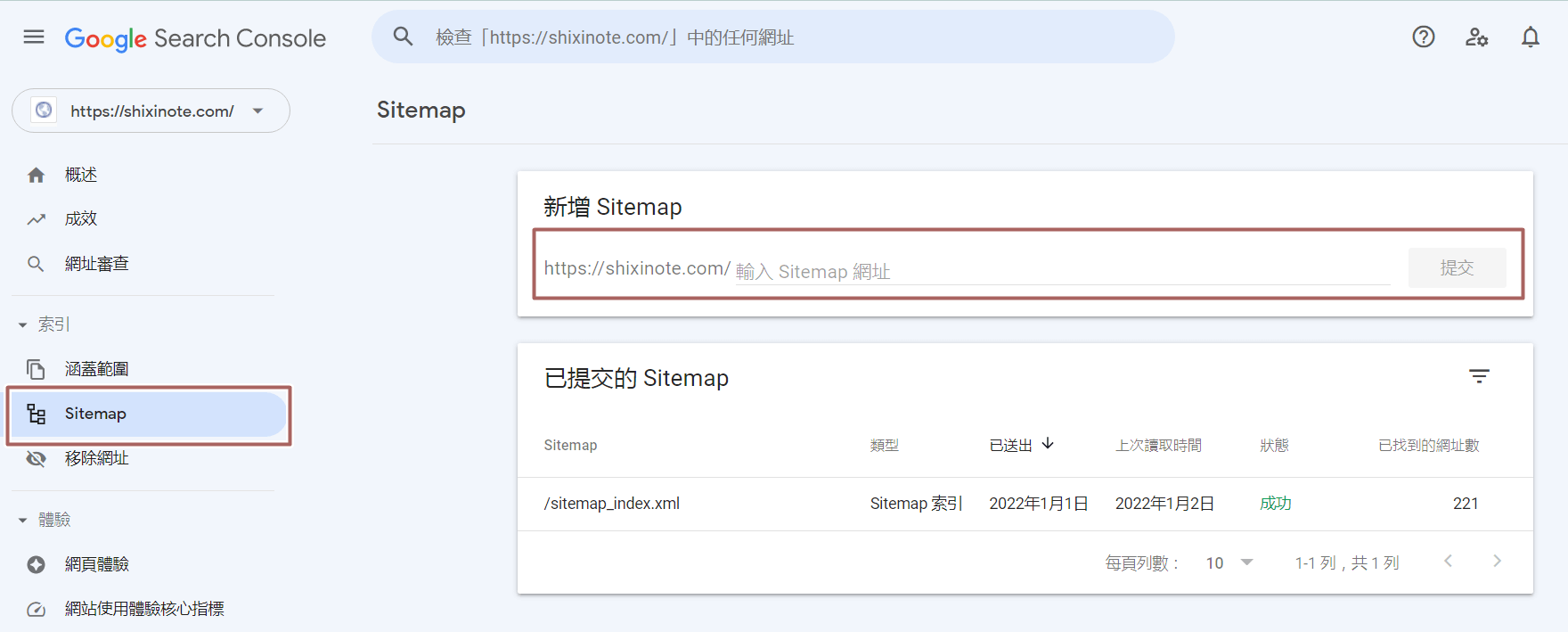The image size is (1568, 632).
Task: Click the magnifier icon beside 網址審查
Action: click(x=36, y=264)
